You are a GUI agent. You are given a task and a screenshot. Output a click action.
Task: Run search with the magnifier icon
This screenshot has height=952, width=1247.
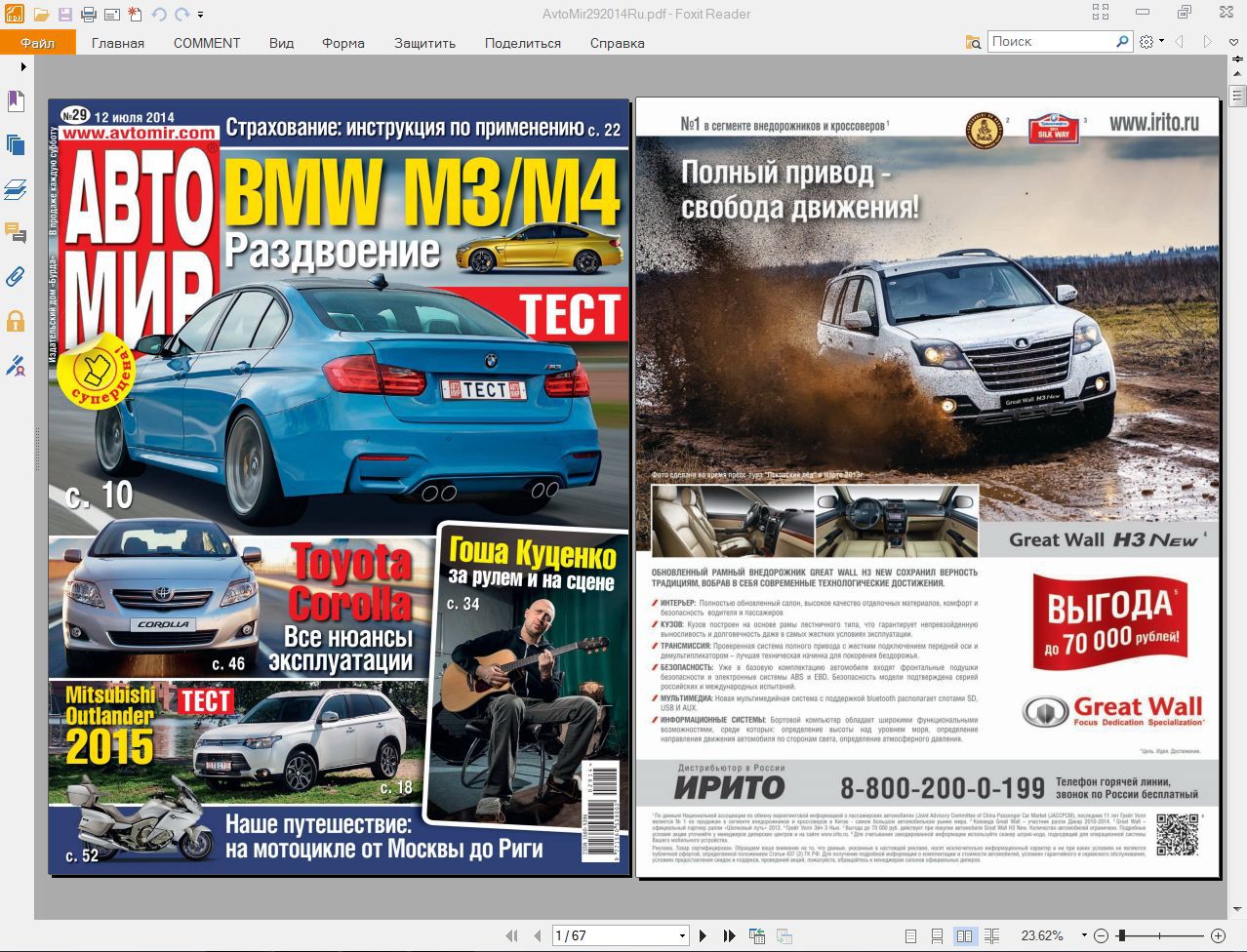[x=1122, y=42]
